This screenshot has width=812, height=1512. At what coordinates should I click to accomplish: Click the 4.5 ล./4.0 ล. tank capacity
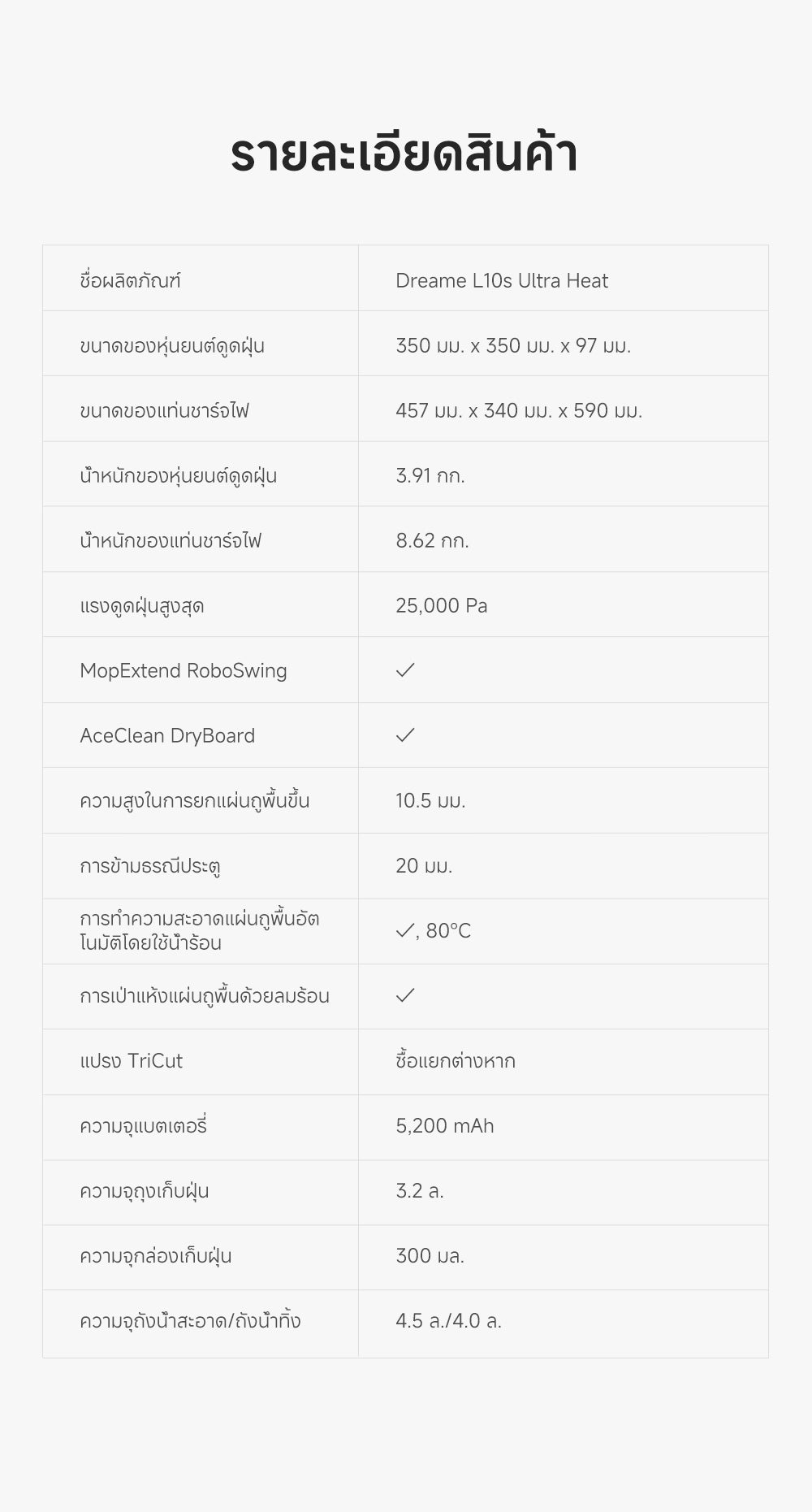point(449,1321)
